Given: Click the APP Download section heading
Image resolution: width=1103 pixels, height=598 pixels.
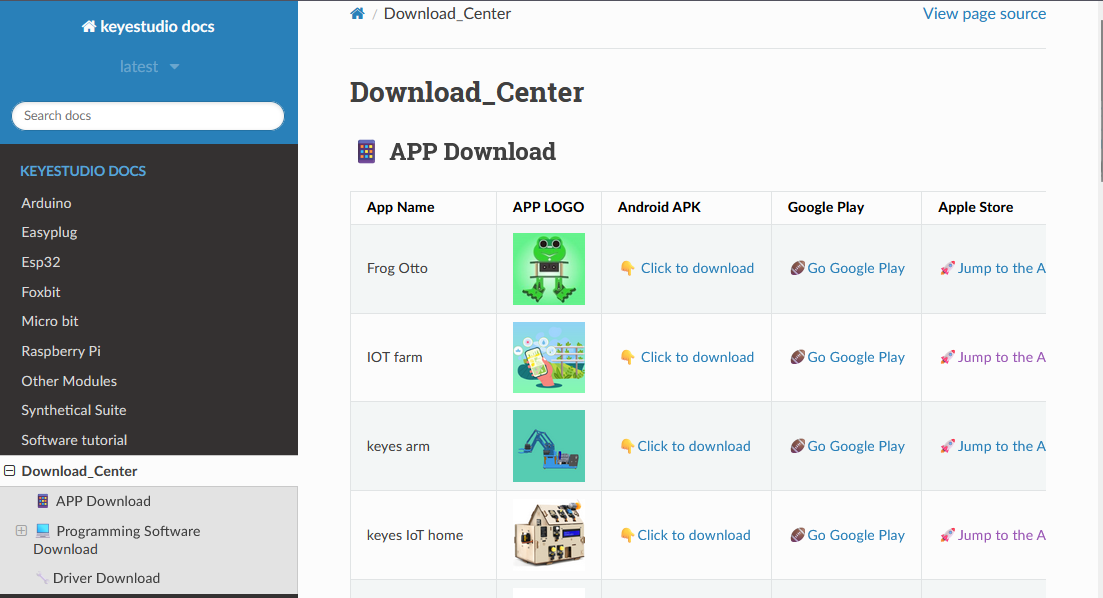Looking at the screenshot, I should click(473, 151).
